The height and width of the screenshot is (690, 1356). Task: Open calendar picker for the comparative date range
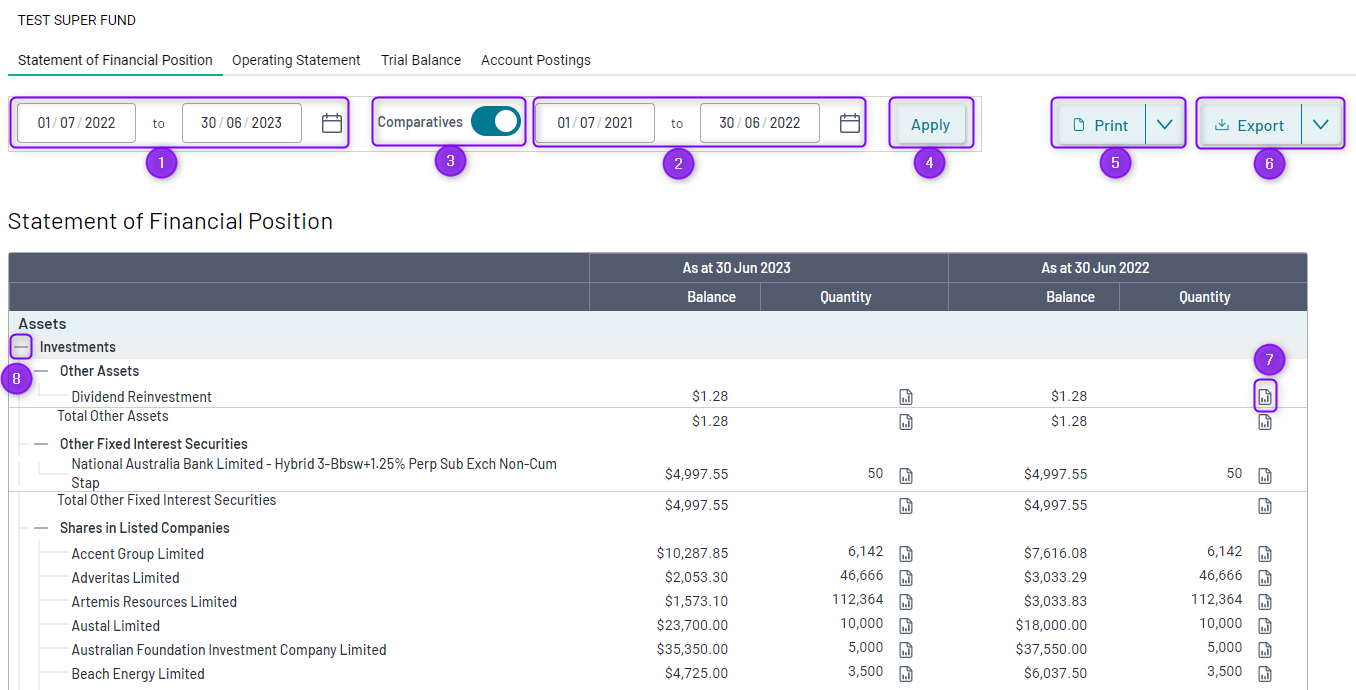(x=850, y=123)
